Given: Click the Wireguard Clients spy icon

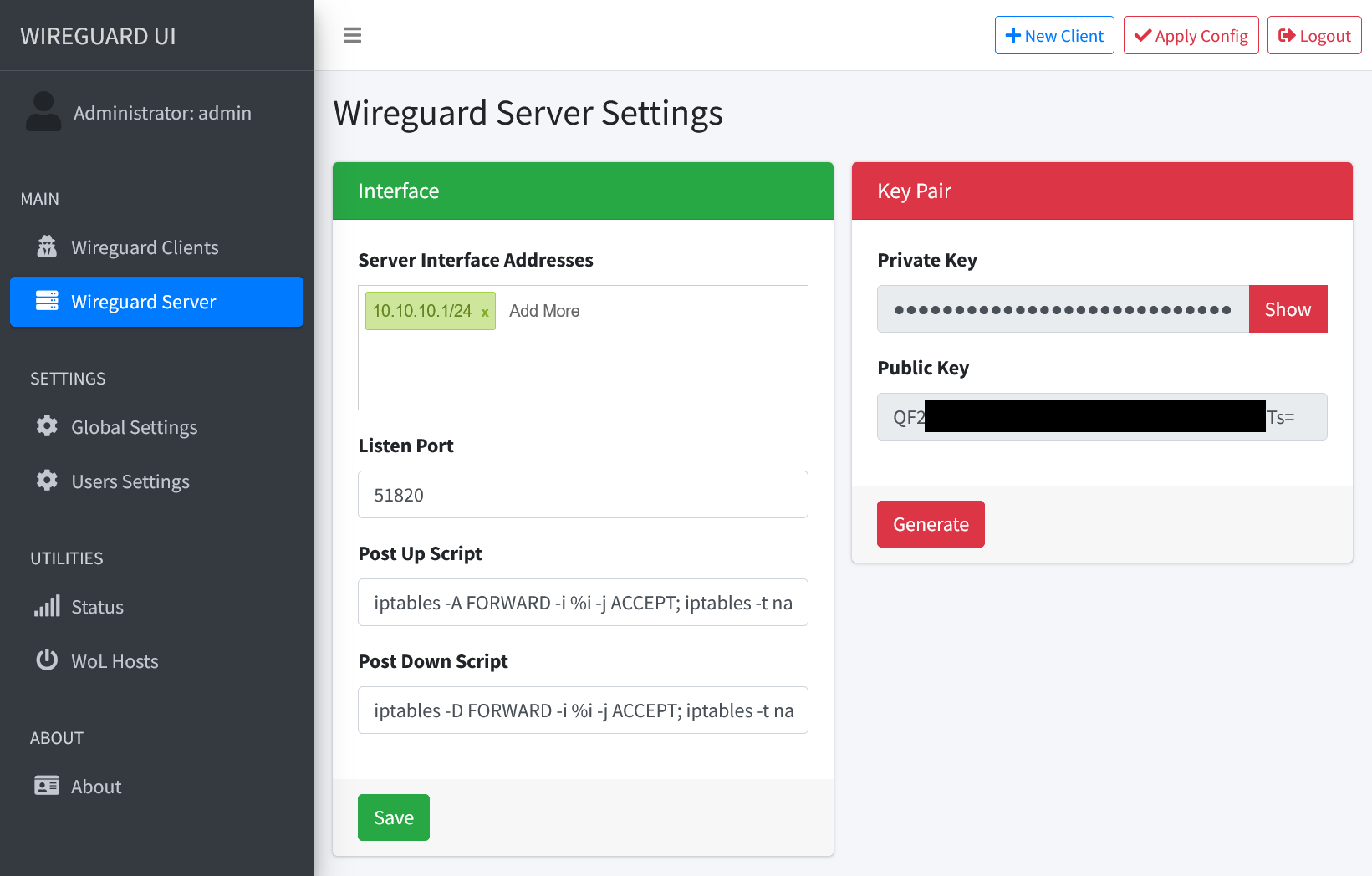Looking at the screenshot, I should [x=47, y=247].
